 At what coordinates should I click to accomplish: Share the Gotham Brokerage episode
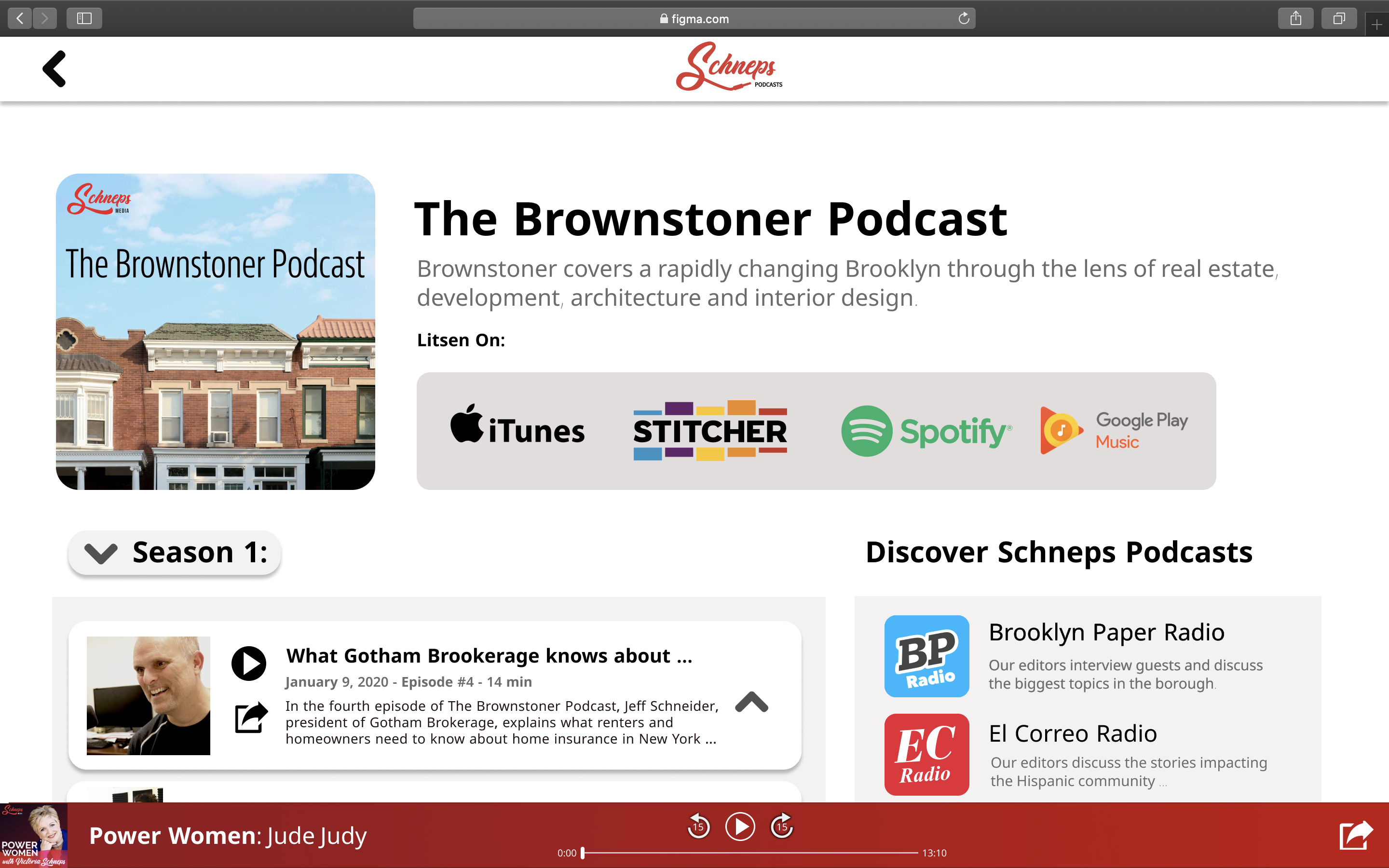tap(251, 718)
